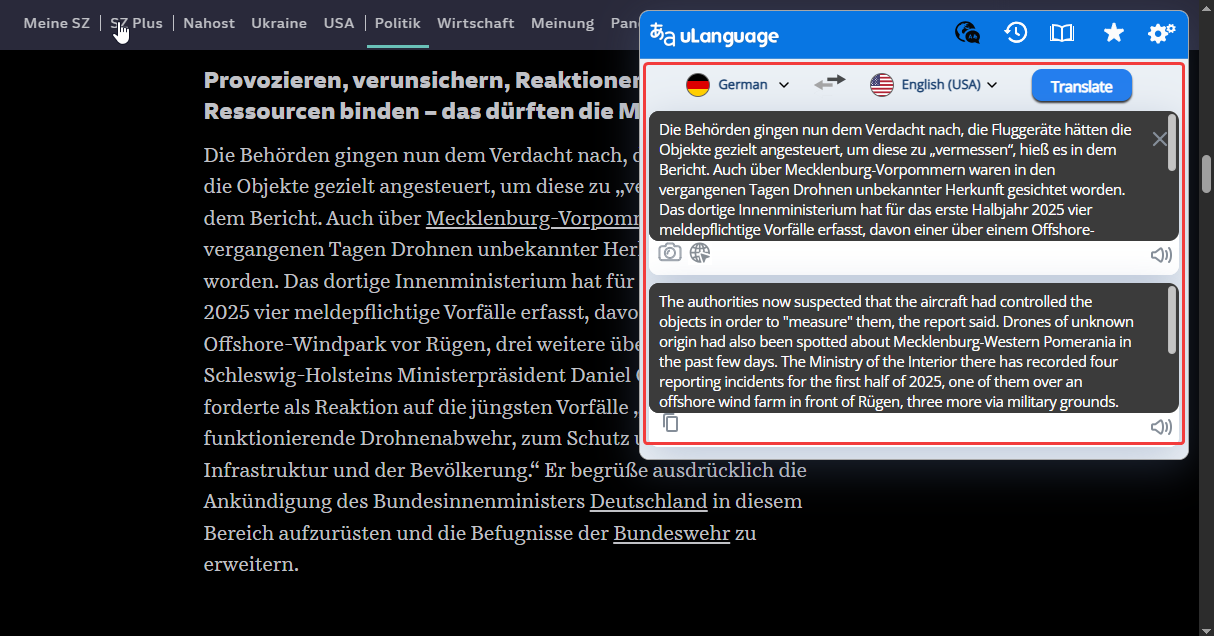Viewport: 1214px width, 636px height.
Task: Click the globe chat translate icon
Action: (x=967, y=34)
